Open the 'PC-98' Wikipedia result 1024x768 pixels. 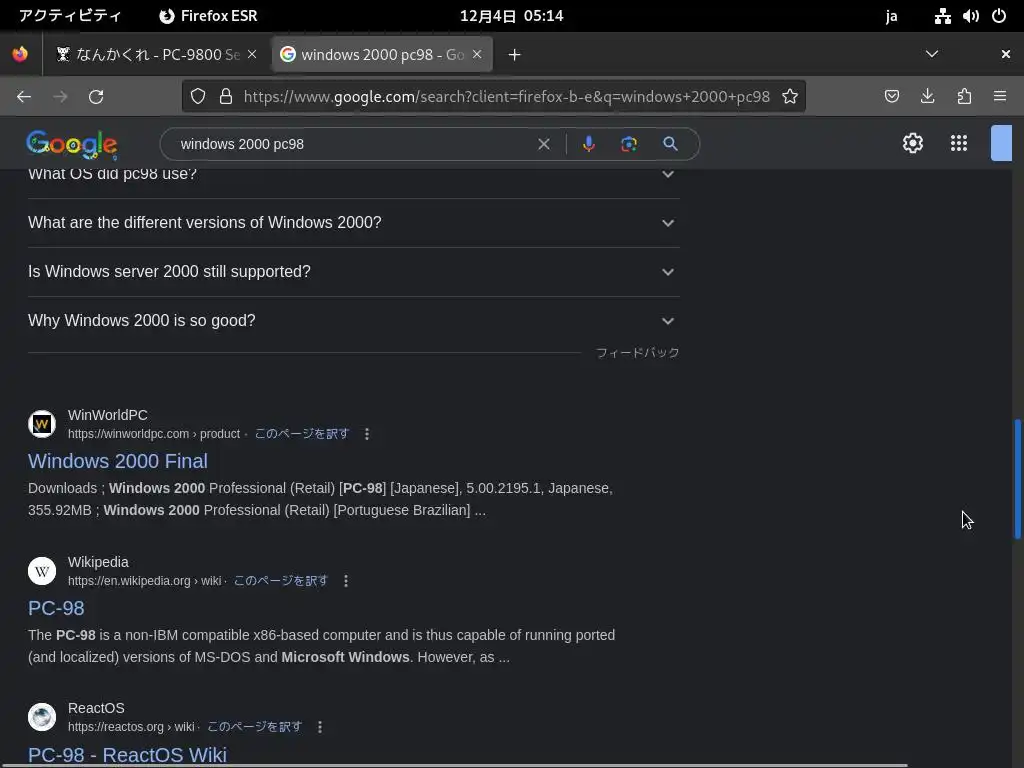[x=56, y=608]
